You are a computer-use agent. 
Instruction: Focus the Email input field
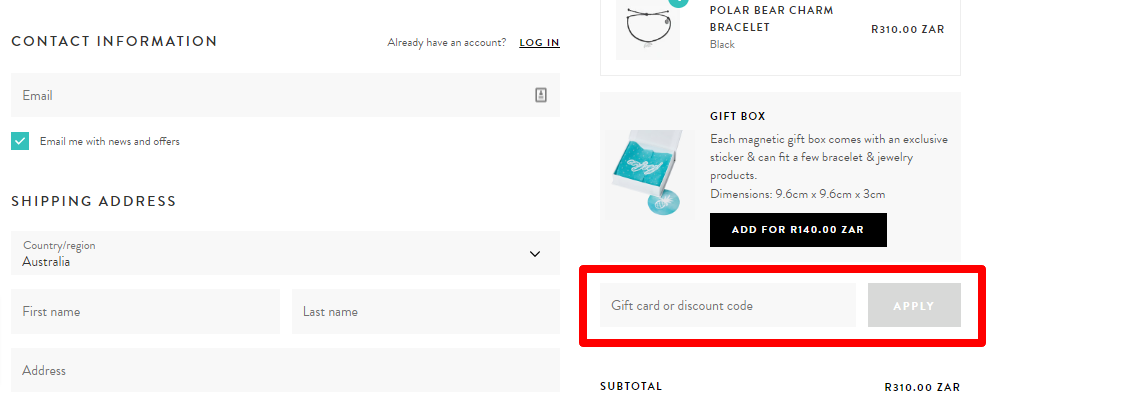[x=270, y=95]
